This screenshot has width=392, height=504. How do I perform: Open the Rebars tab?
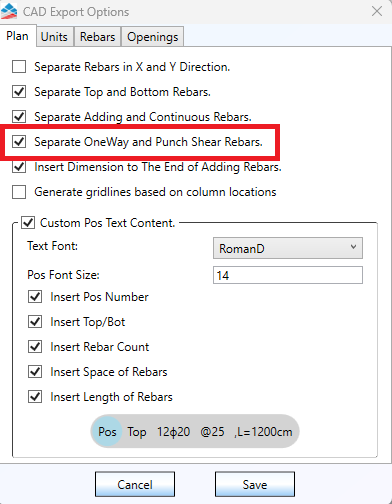coord(97,37)
